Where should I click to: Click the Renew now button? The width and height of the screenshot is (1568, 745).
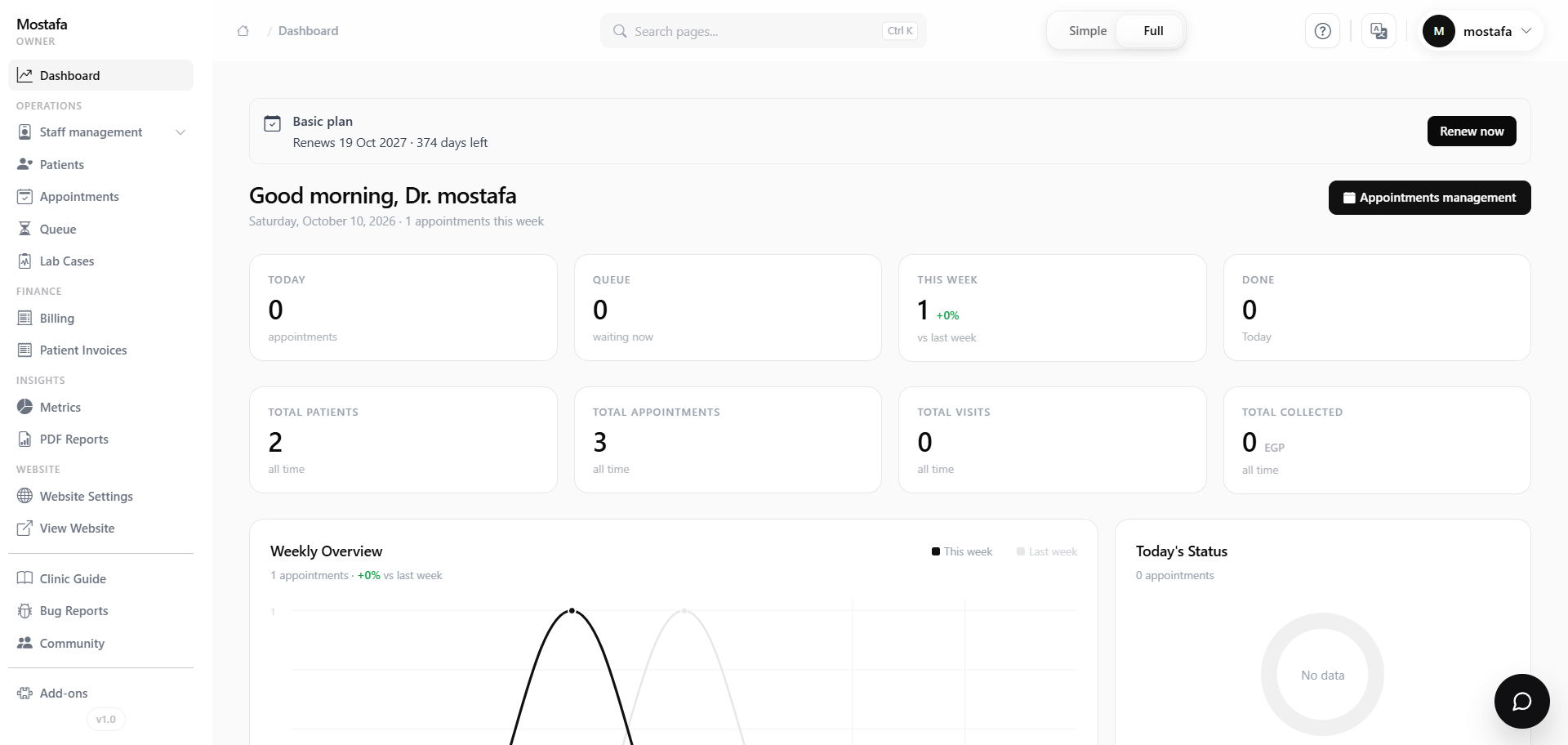tap(1472, 132)
